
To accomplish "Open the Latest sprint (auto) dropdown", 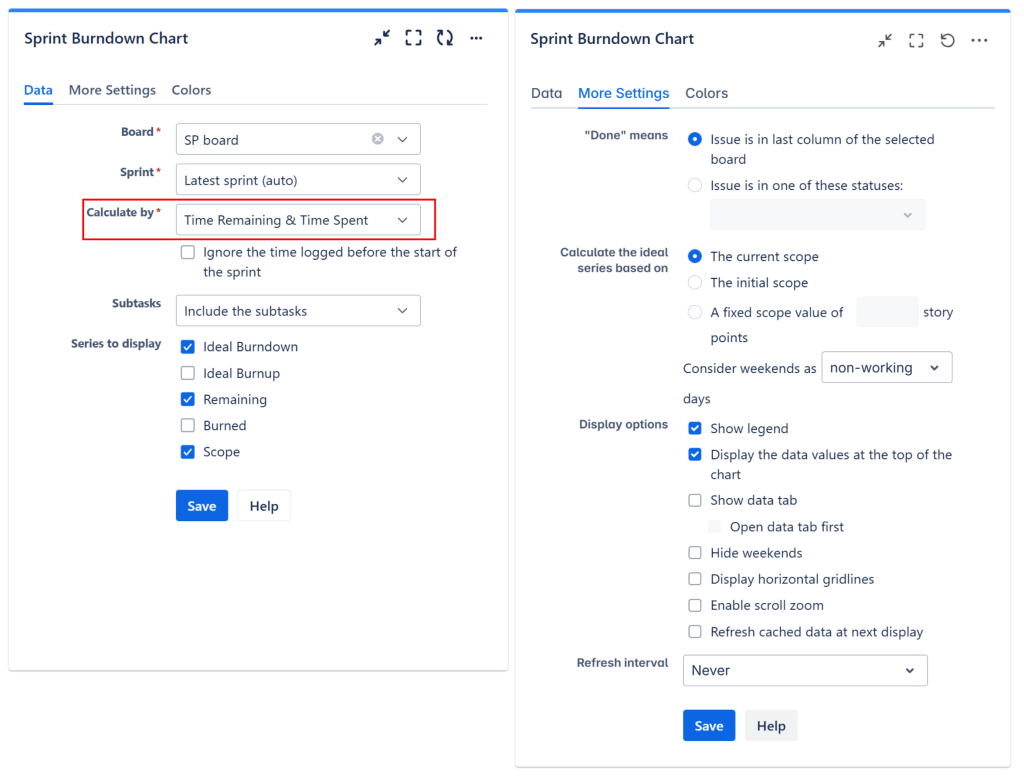I will (297, 180).
